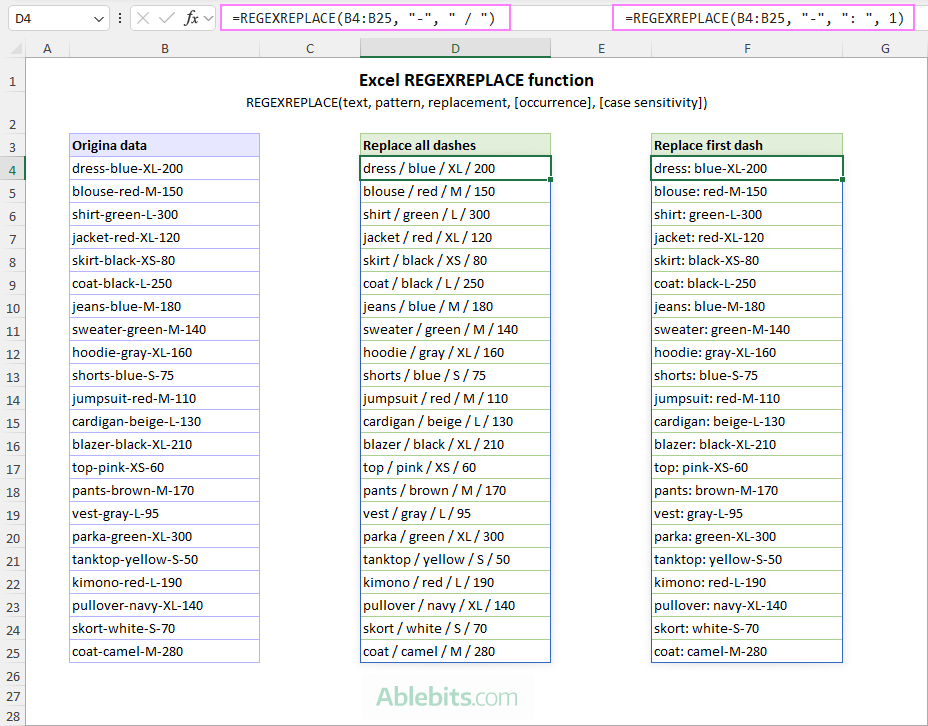Click the REGEXREPLACE syntax line text
The height and width of the screenshot is (726, 928).
coord(476,102)
